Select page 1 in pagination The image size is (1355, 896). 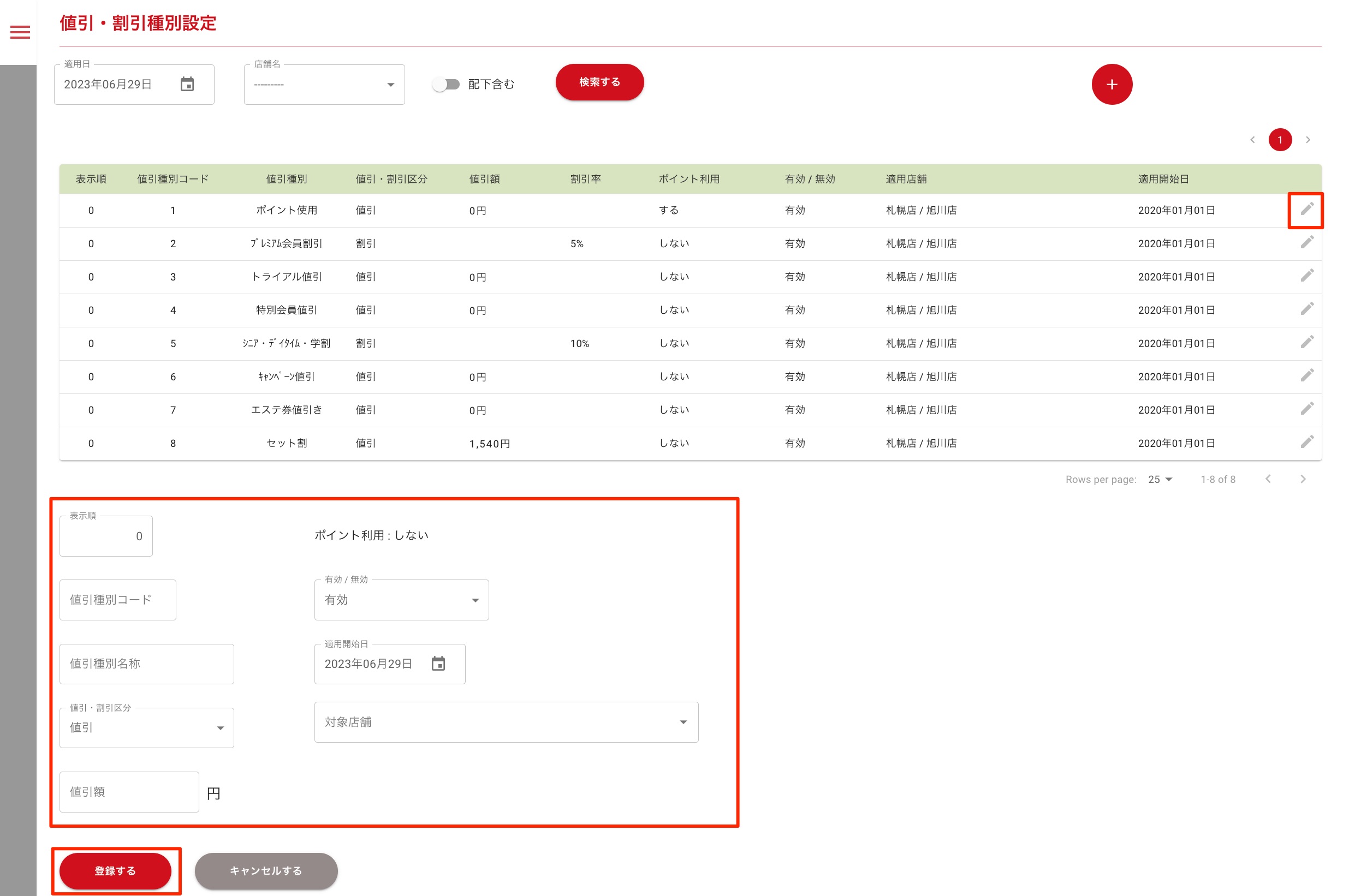click(x=1280, y=140)
